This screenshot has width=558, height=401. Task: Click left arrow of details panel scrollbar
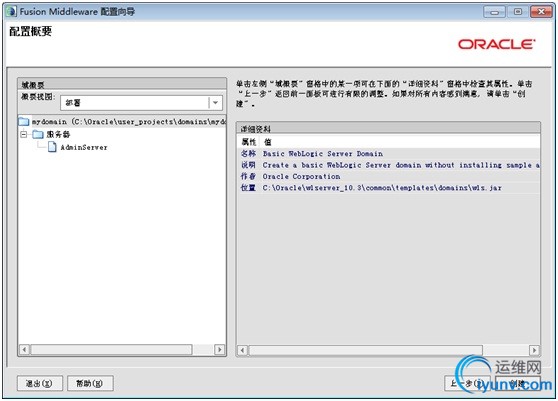click(x=242, y=350)
